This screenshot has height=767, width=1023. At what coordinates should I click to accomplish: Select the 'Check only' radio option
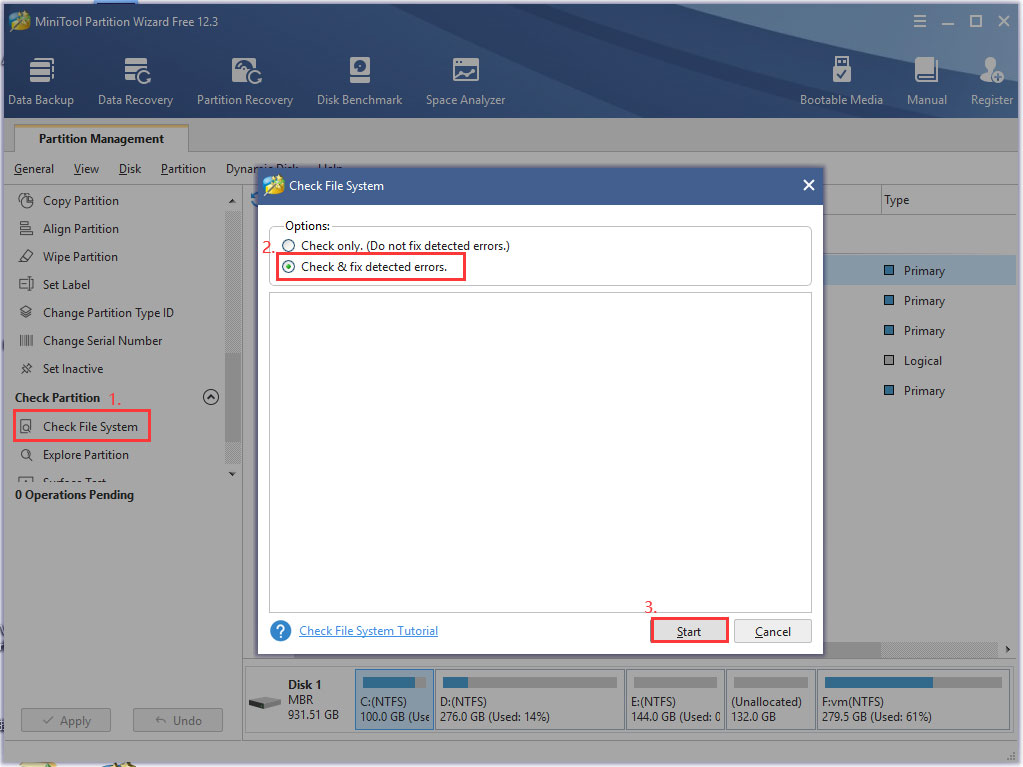[x=288, y=246]
